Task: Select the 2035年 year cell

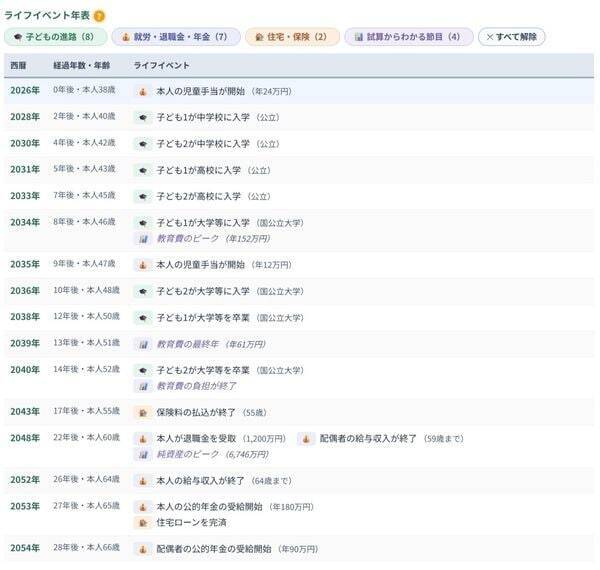Action: point(25,264)
